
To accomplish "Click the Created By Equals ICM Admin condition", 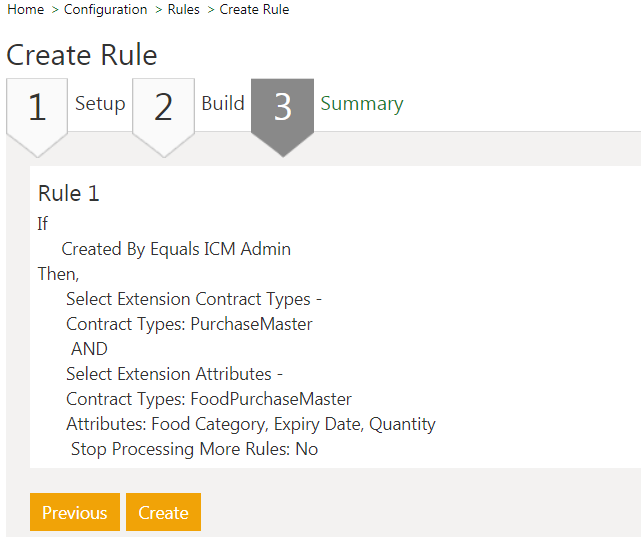I will point(176,249).
